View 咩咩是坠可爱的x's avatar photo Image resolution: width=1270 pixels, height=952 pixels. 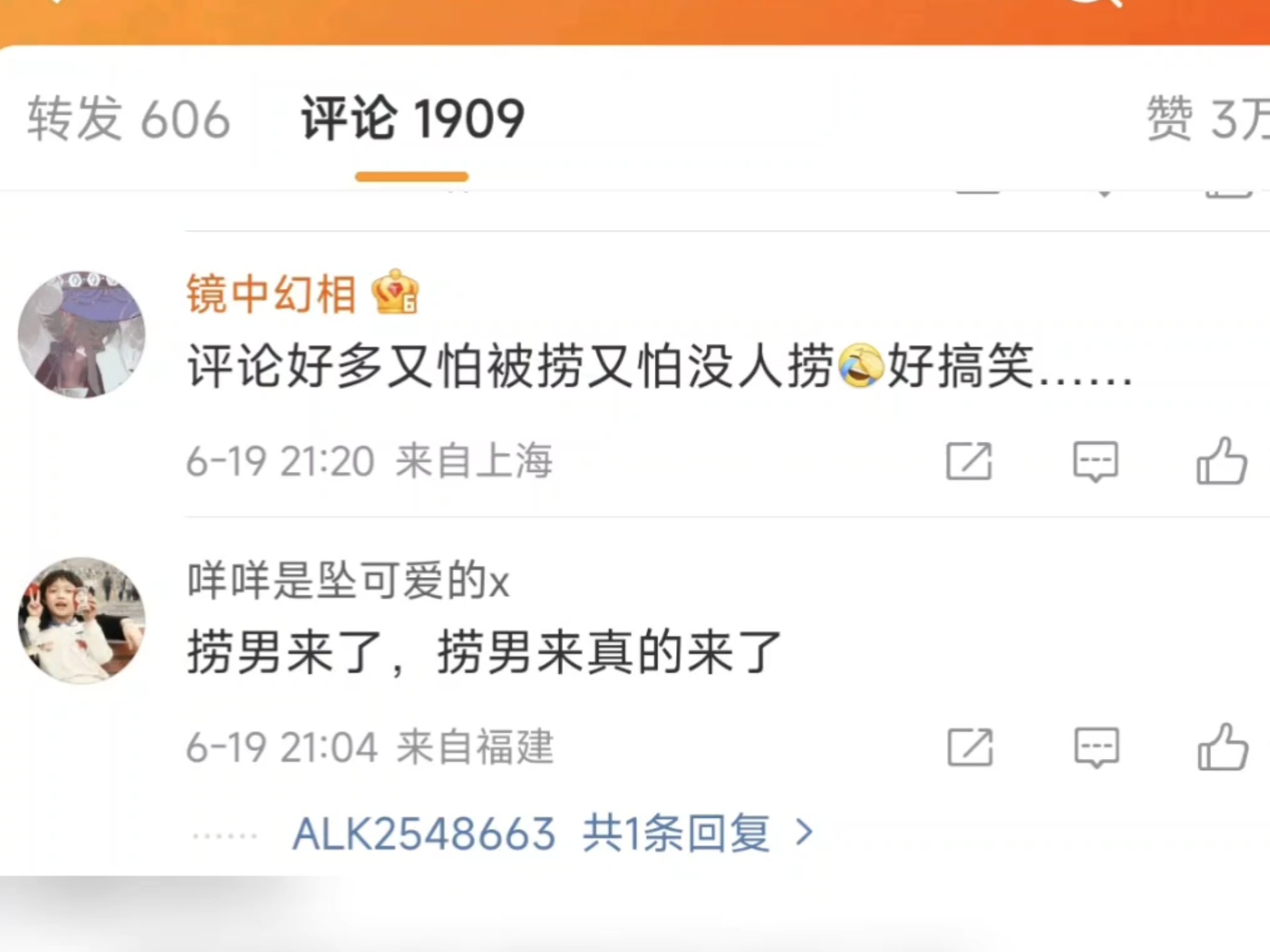pyautogui.click(x=81, y=620)
